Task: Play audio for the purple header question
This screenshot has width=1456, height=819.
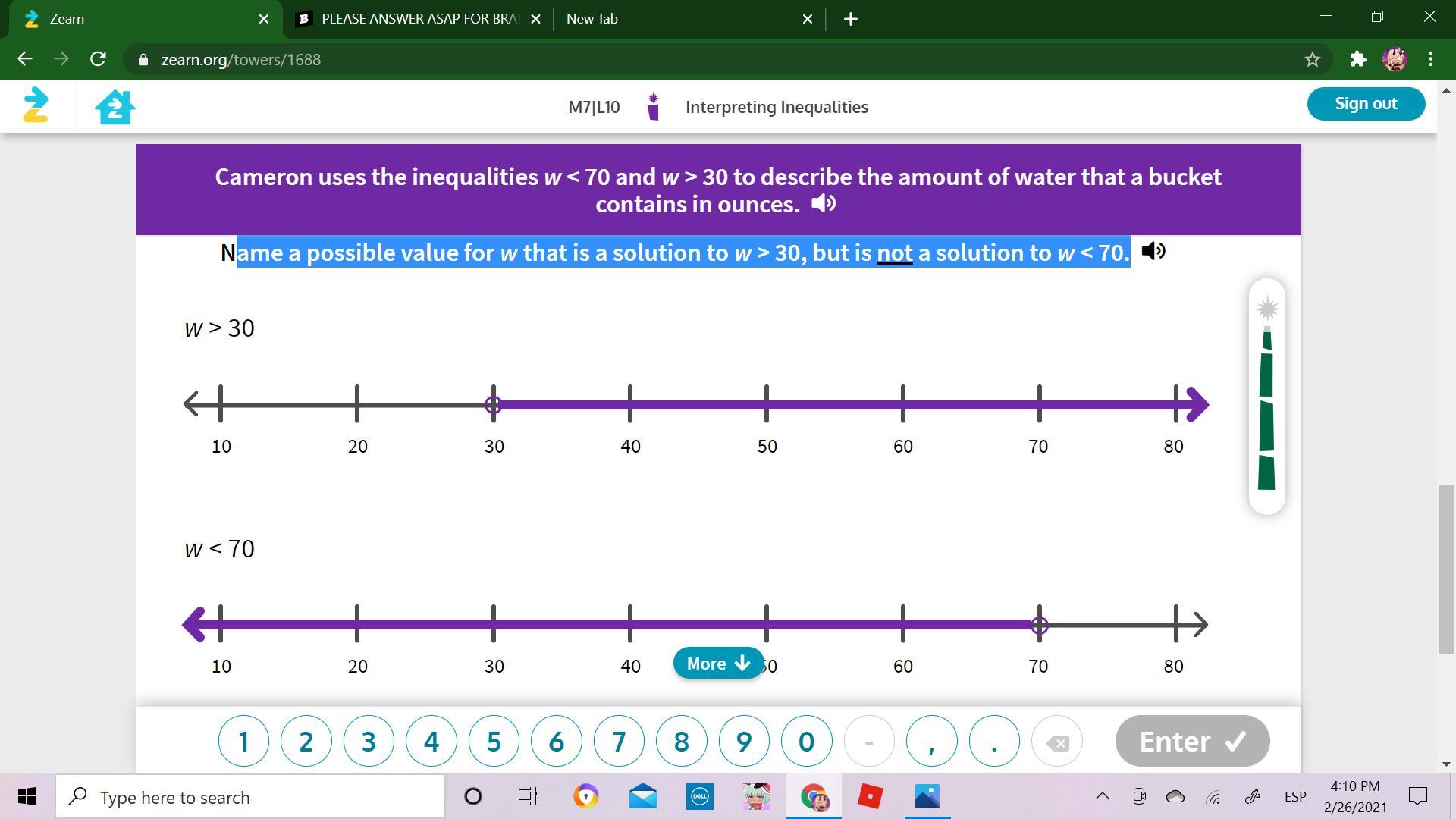Action: [x=823, y=203]
